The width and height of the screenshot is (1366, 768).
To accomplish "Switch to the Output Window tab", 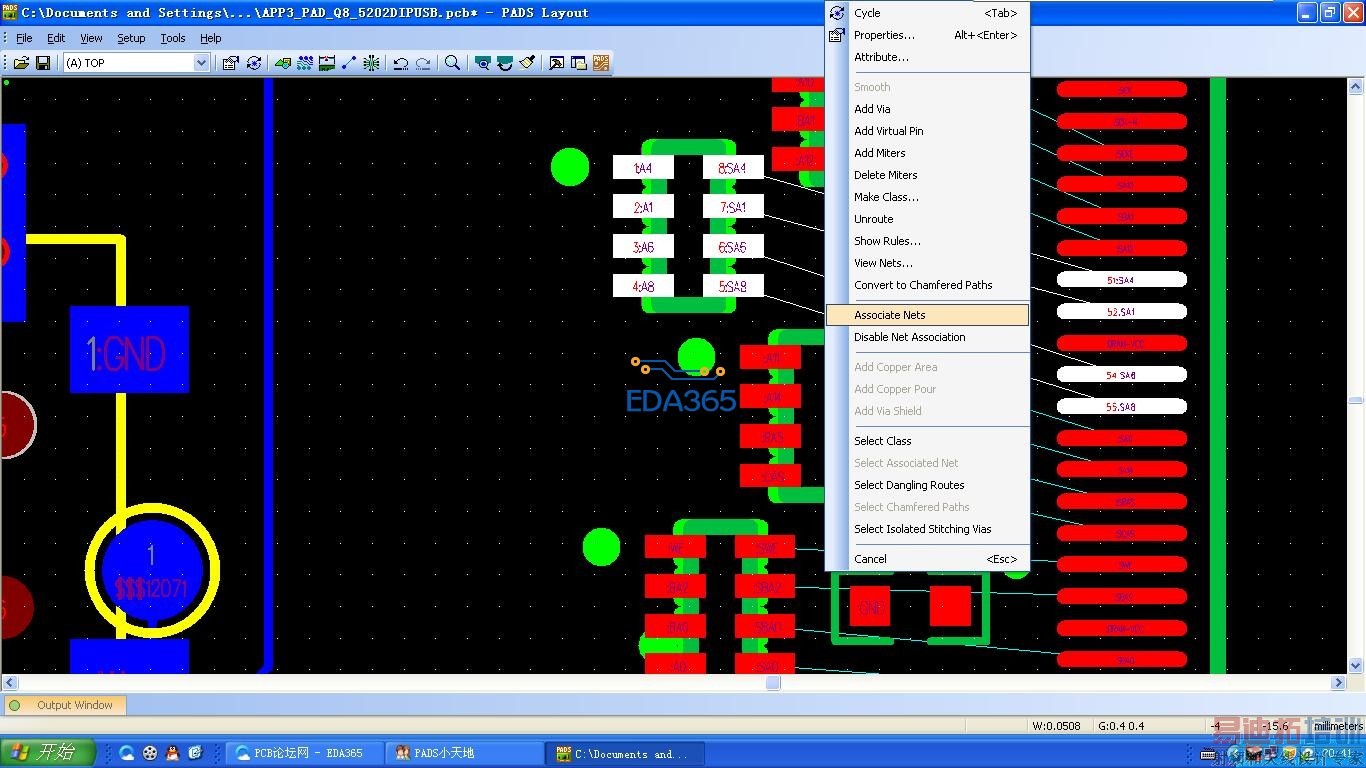I will point(64,705).
